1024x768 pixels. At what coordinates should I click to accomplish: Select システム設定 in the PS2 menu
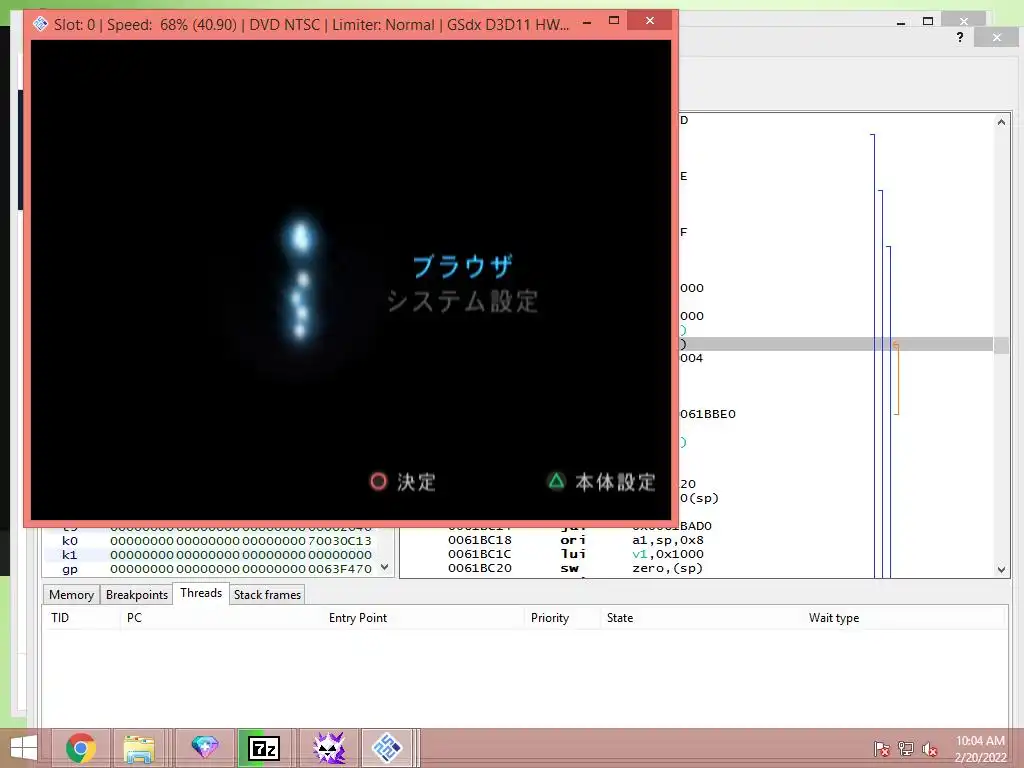[462, 301]
